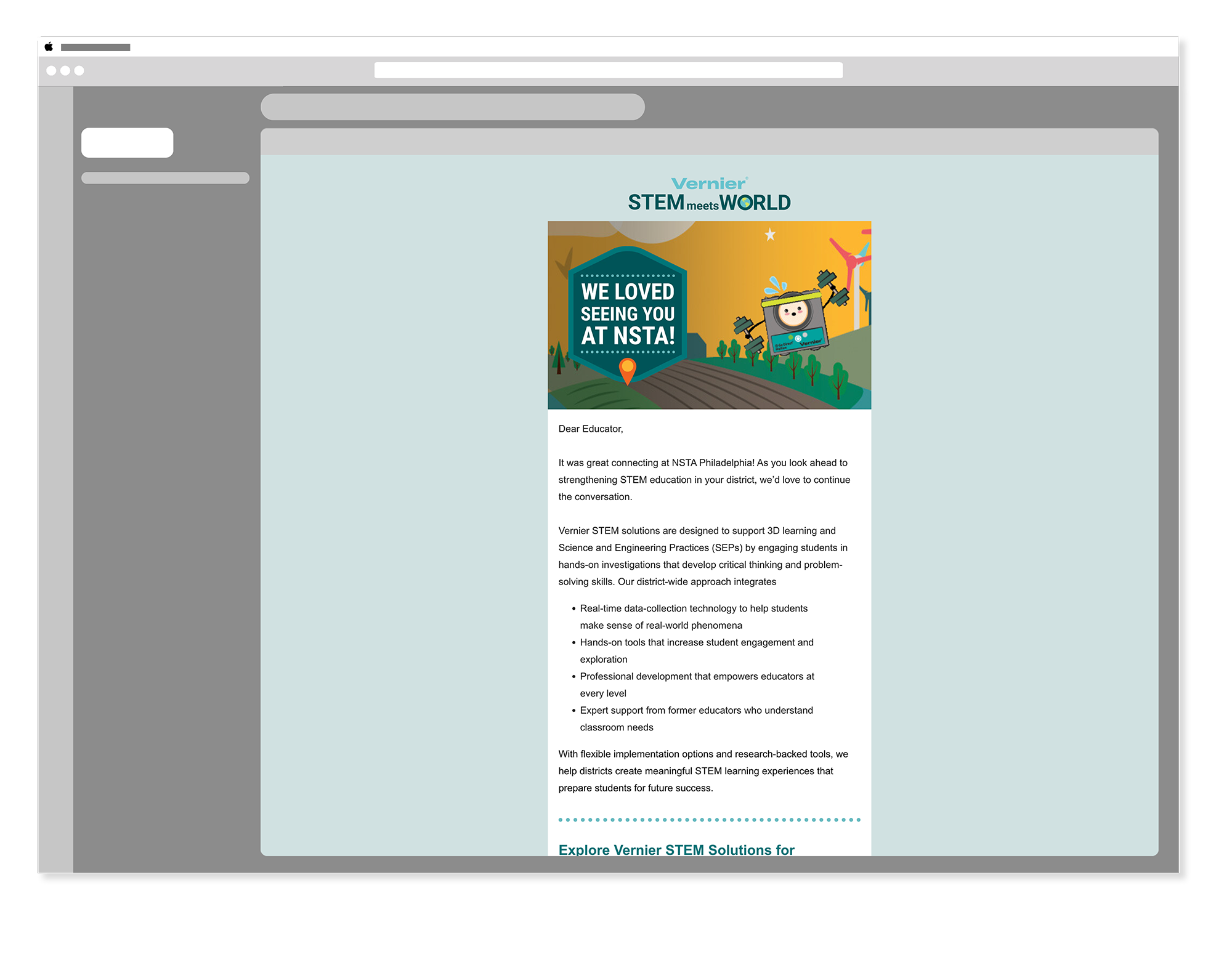Click the 'Real-time data-collection technology' bullet
Screen dimensions: 1232x962
point(694,616)
